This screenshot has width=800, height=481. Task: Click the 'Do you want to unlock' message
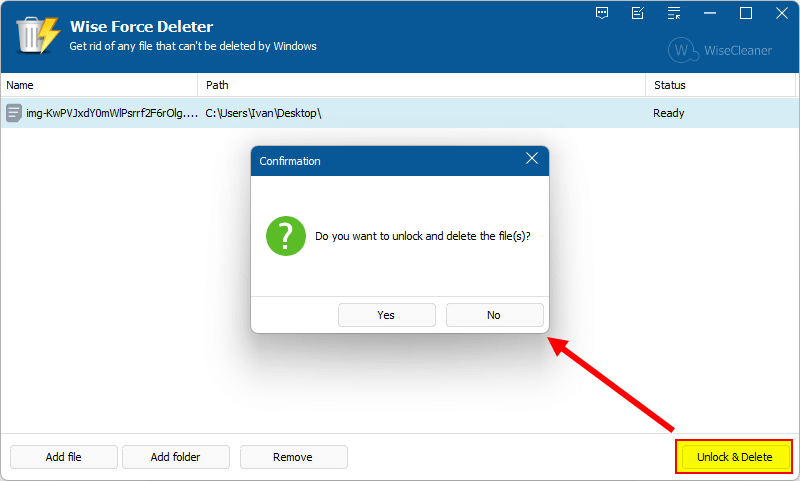[x=422, y=236]
